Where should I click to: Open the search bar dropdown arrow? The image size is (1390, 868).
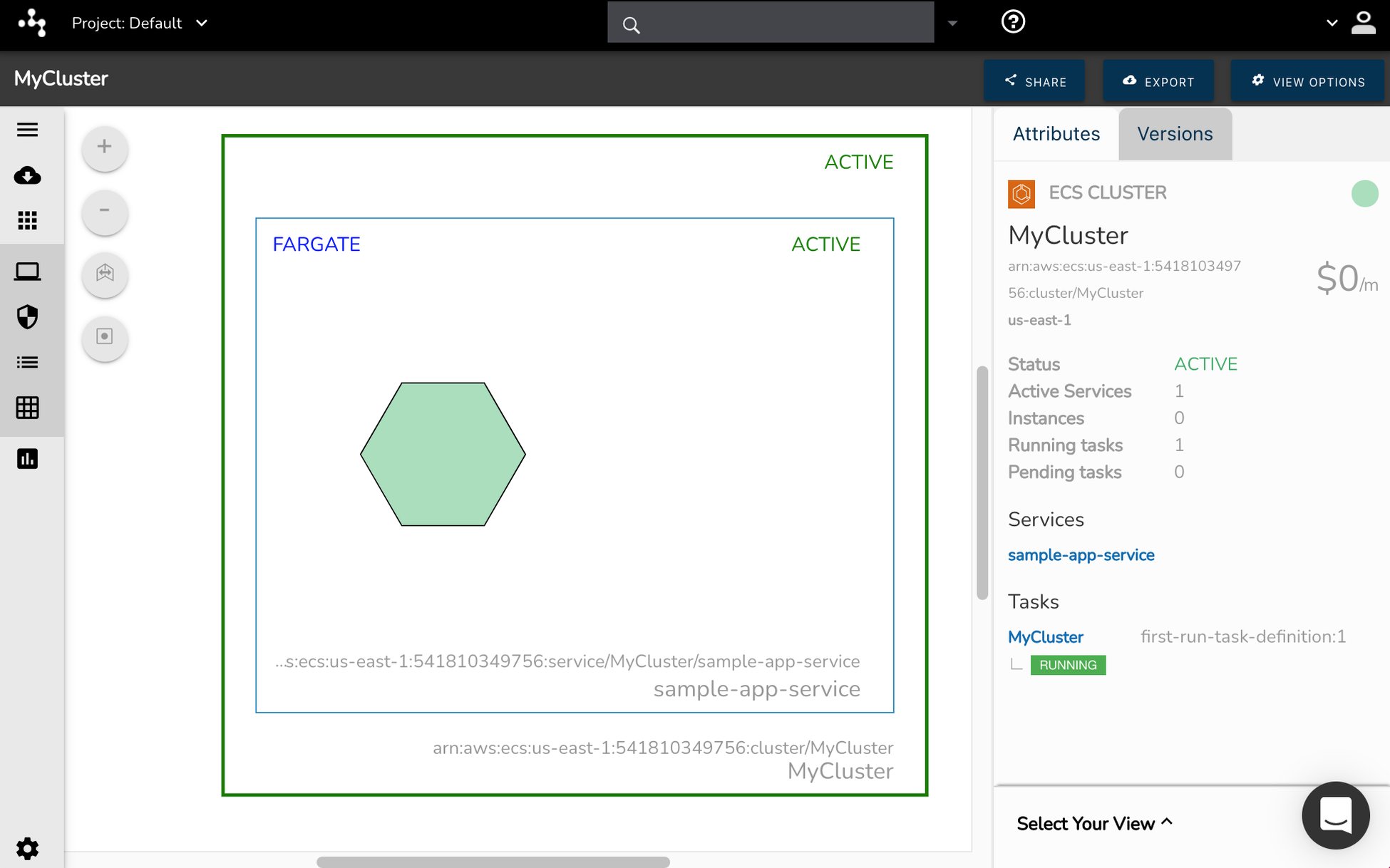[x=953, y=24]
